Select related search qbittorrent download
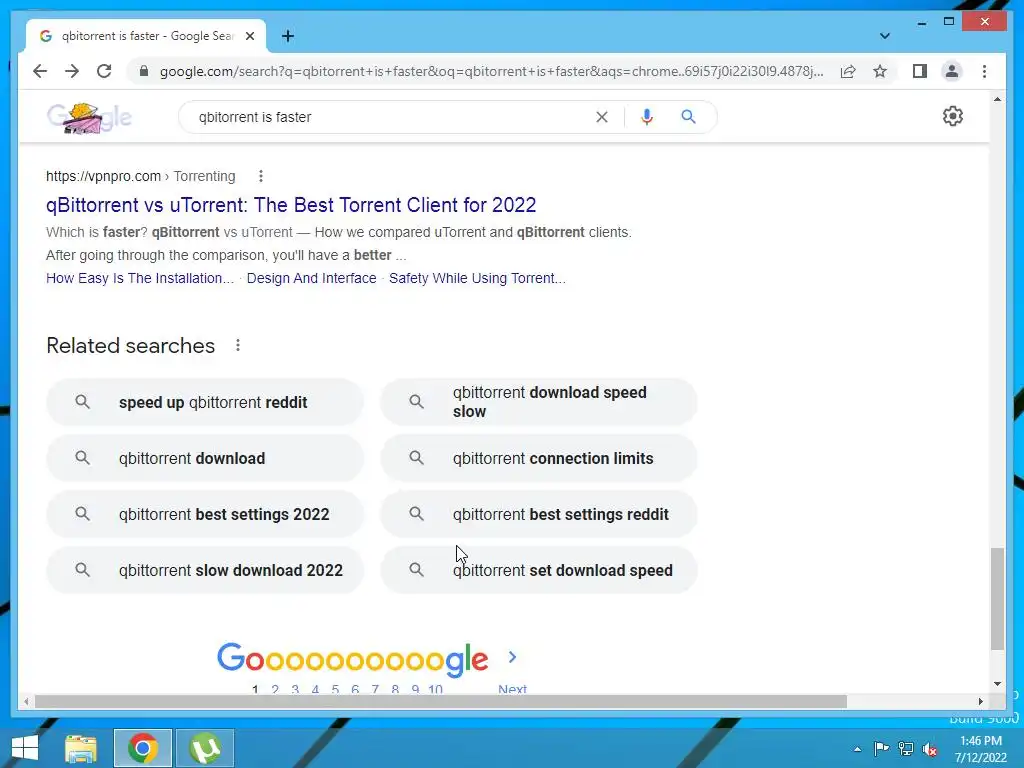Screen dimensions: 1024x768 pos(205,458)
